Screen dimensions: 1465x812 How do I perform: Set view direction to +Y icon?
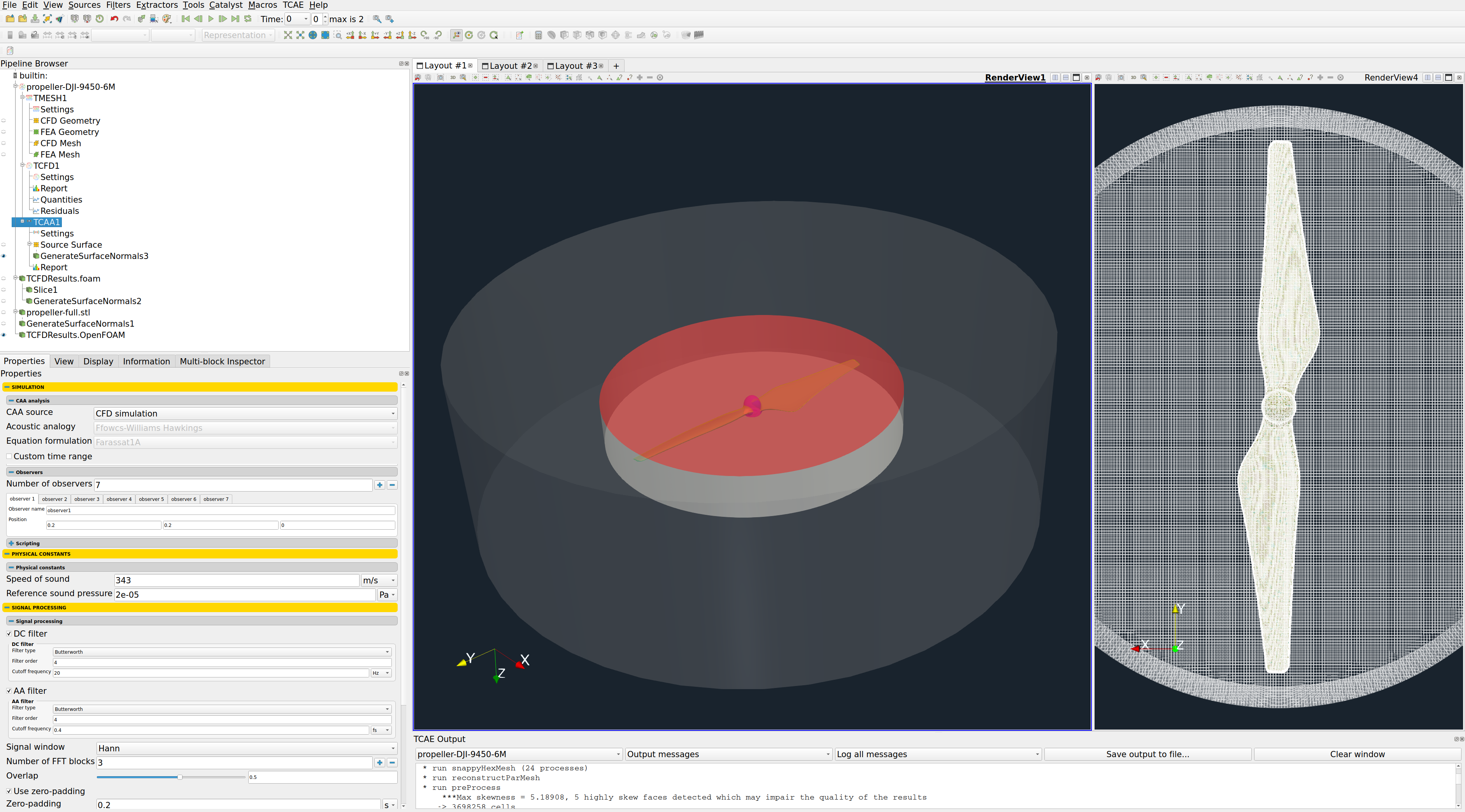point(375,35)
